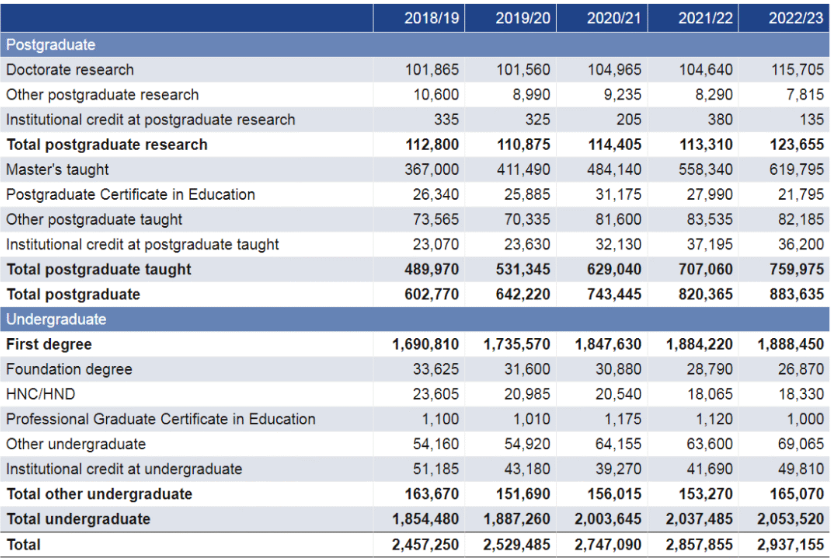Select the Postgraduate section heading
This screenshot has width=833, height=560.
[50, 45]
